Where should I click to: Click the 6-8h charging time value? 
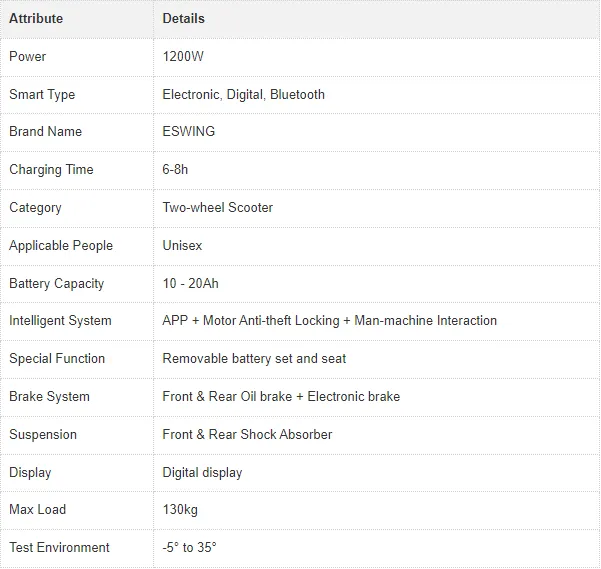[x=175, y=169]
